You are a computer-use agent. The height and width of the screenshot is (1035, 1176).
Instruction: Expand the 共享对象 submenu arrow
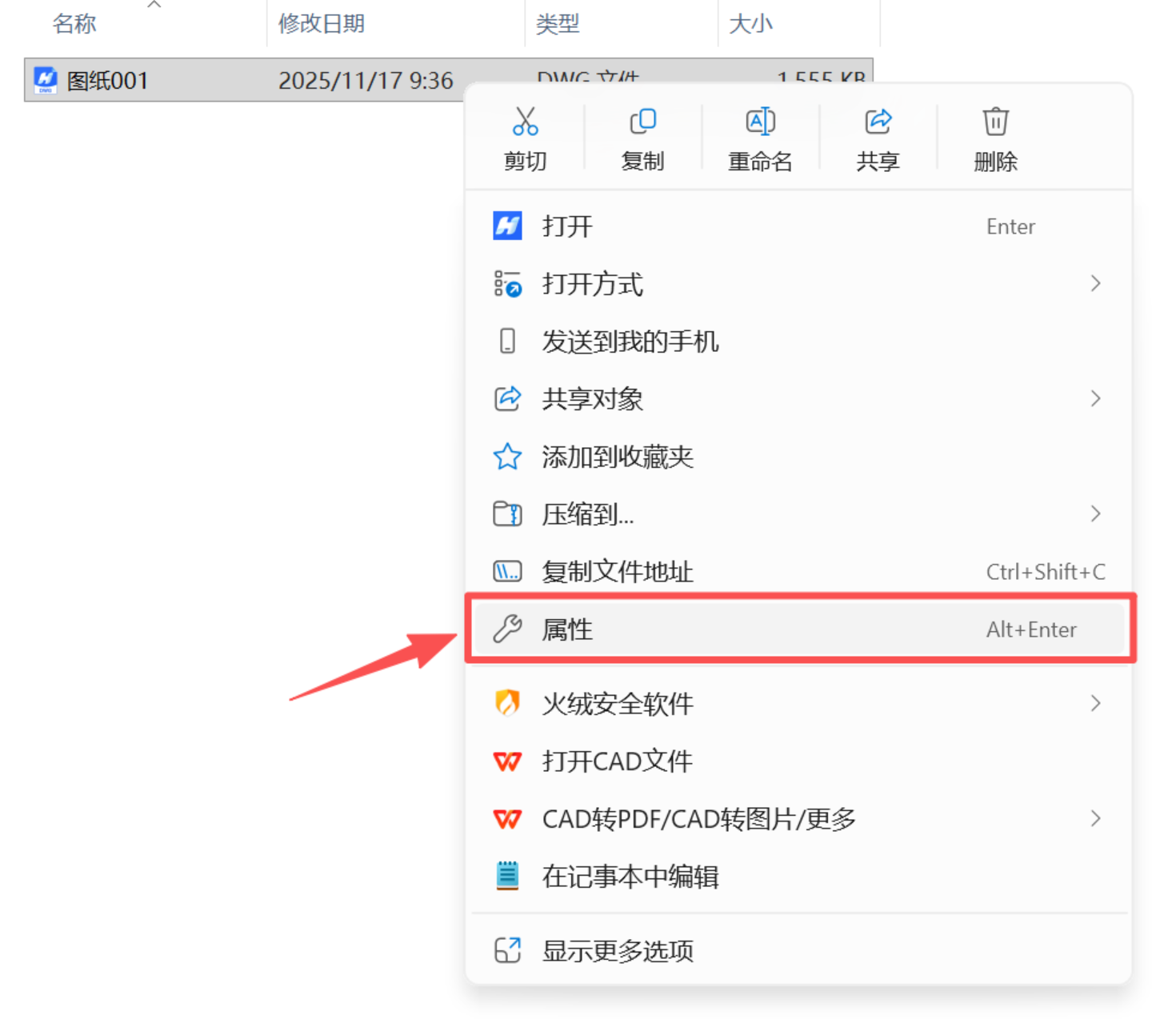1095,399
